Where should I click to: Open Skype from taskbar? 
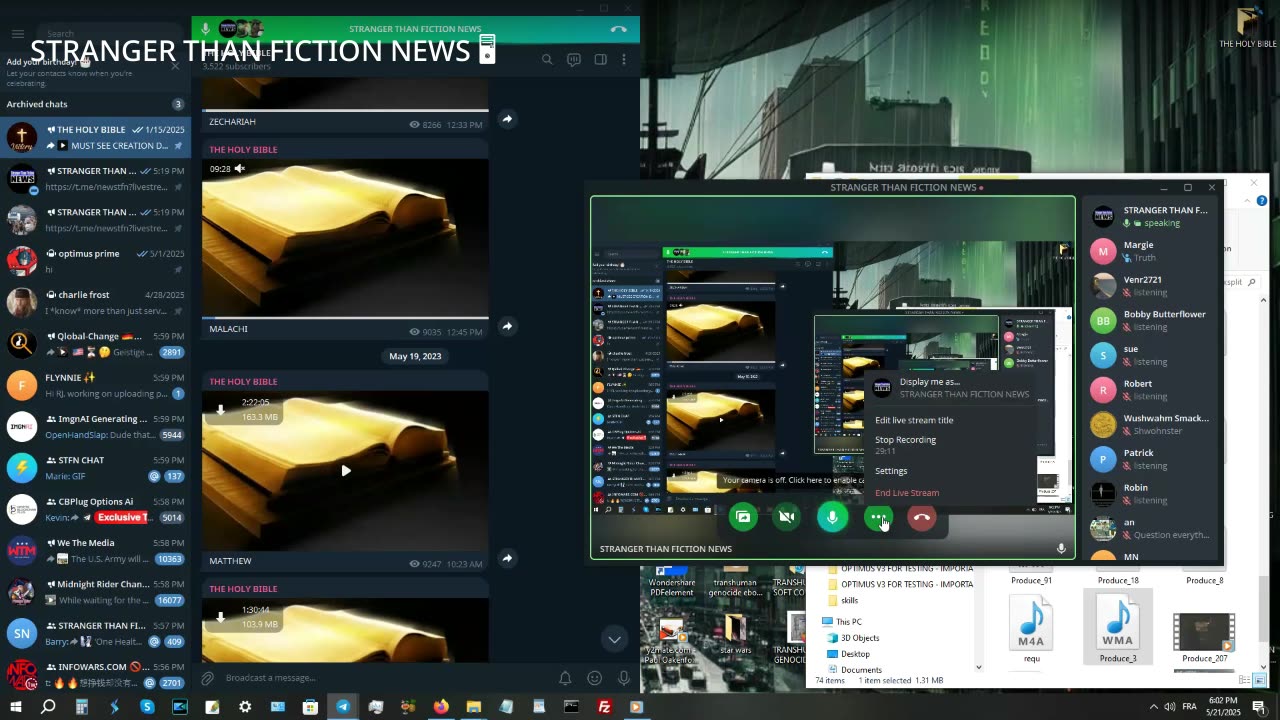pyautogui.click(x=147, y=706)
